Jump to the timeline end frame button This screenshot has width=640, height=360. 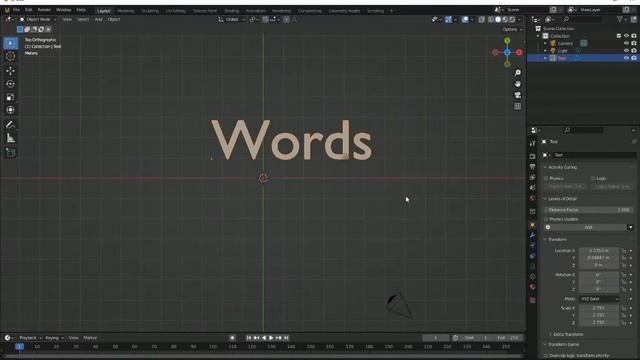tap(287, 338)
